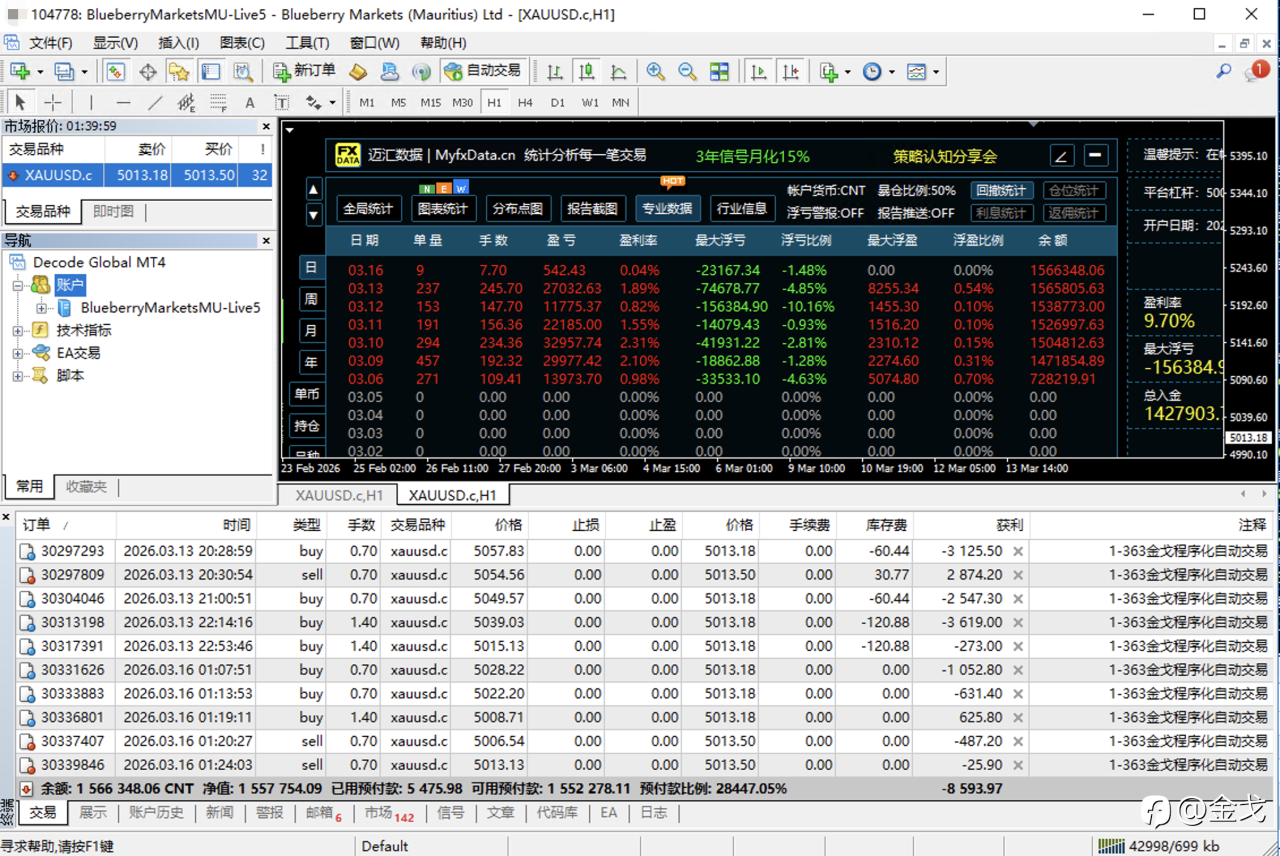Screen dimensions: 1280x856
Task: Open the 图表(C) menu
Action: (x=242, y=43)
